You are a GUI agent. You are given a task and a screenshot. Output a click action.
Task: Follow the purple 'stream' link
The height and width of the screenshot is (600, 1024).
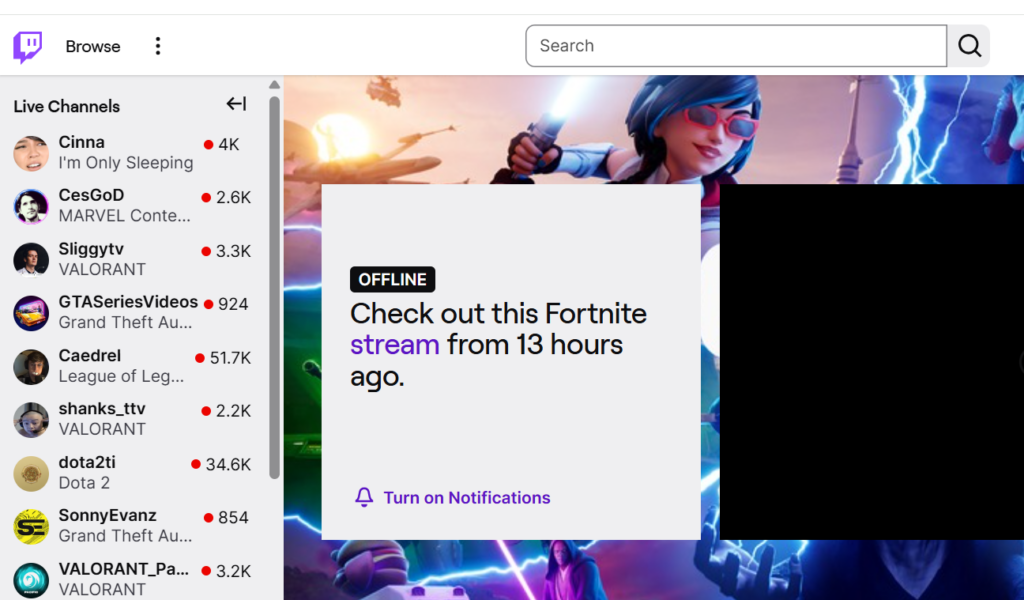[x=394, y=345]
